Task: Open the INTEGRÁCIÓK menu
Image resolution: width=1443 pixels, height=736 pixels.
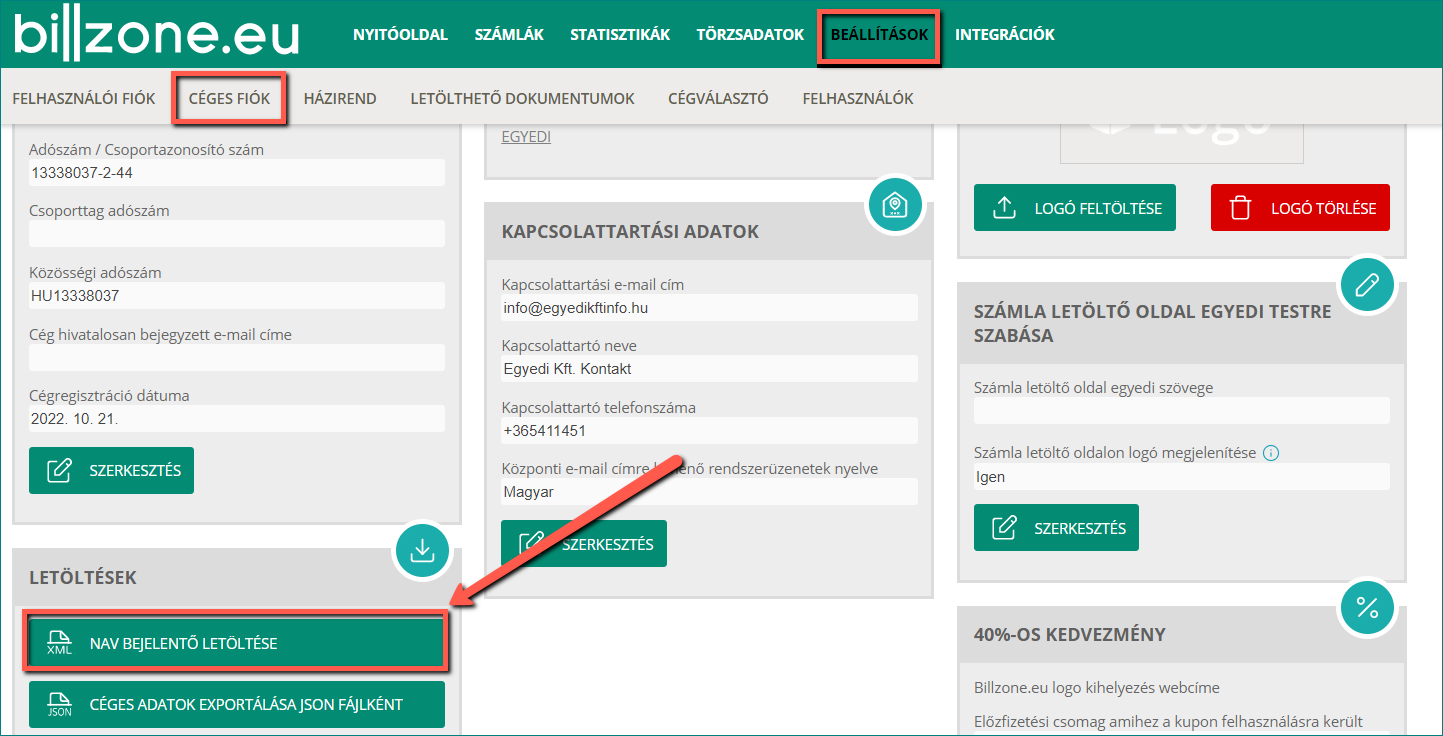Action: [x=1004, y=35]
